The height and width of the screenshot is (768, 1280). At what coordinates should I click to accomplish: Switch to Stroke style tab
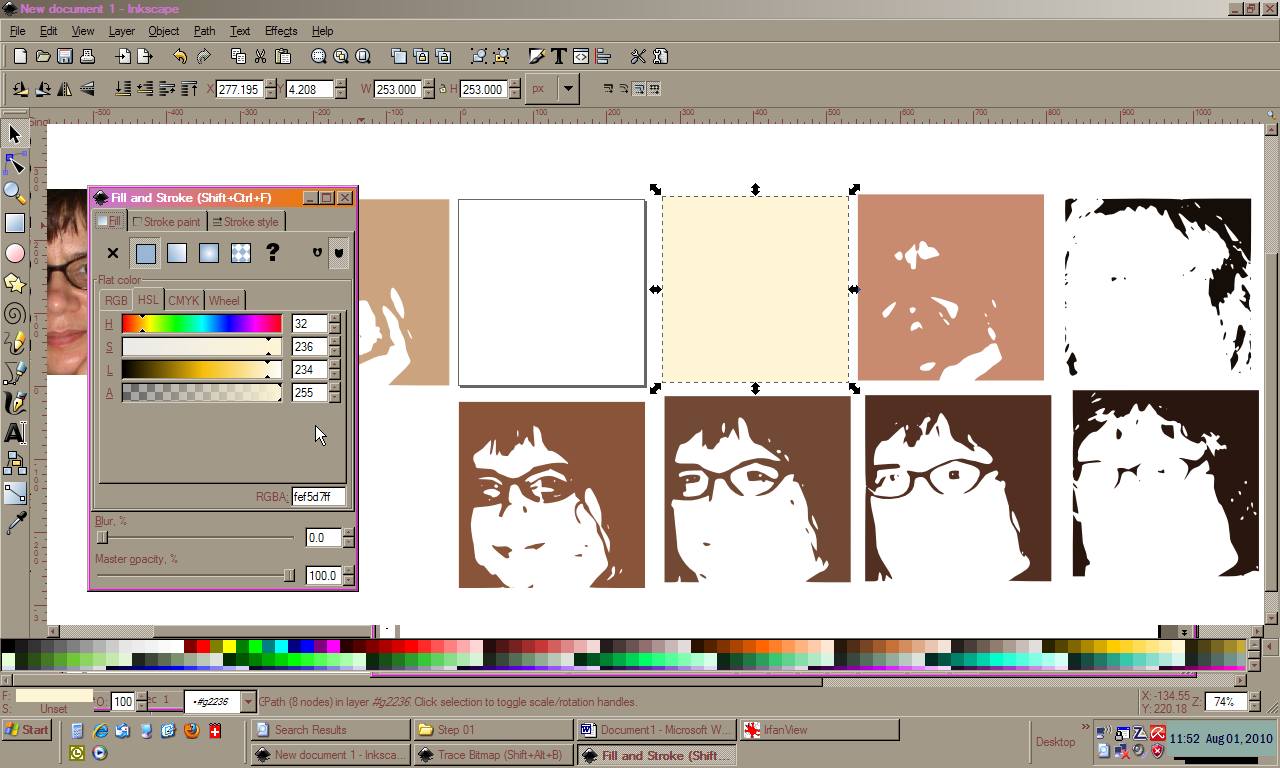246,221
